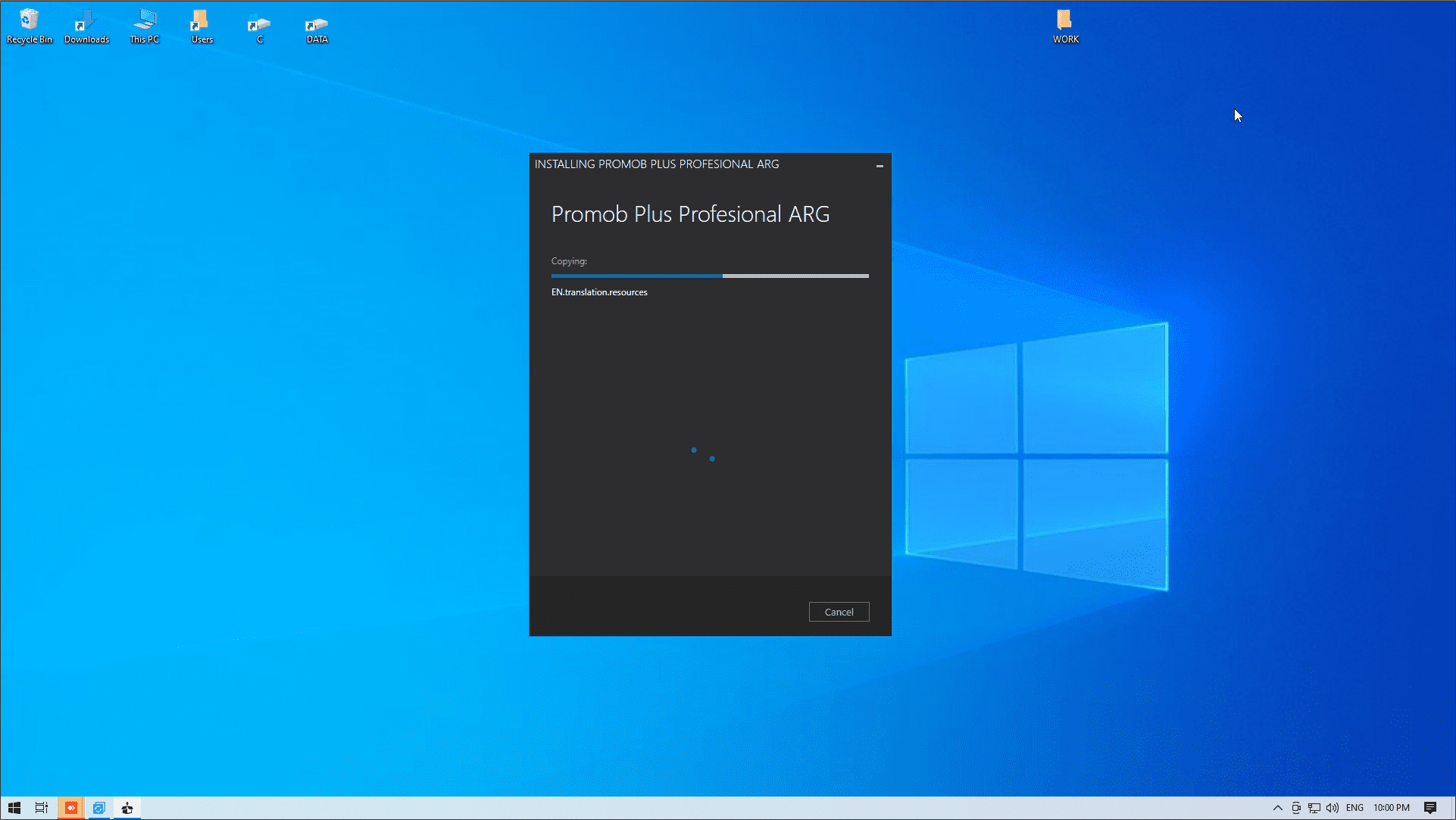
Task: Expand hidden system tray icons
Action: coord(1277,808)
